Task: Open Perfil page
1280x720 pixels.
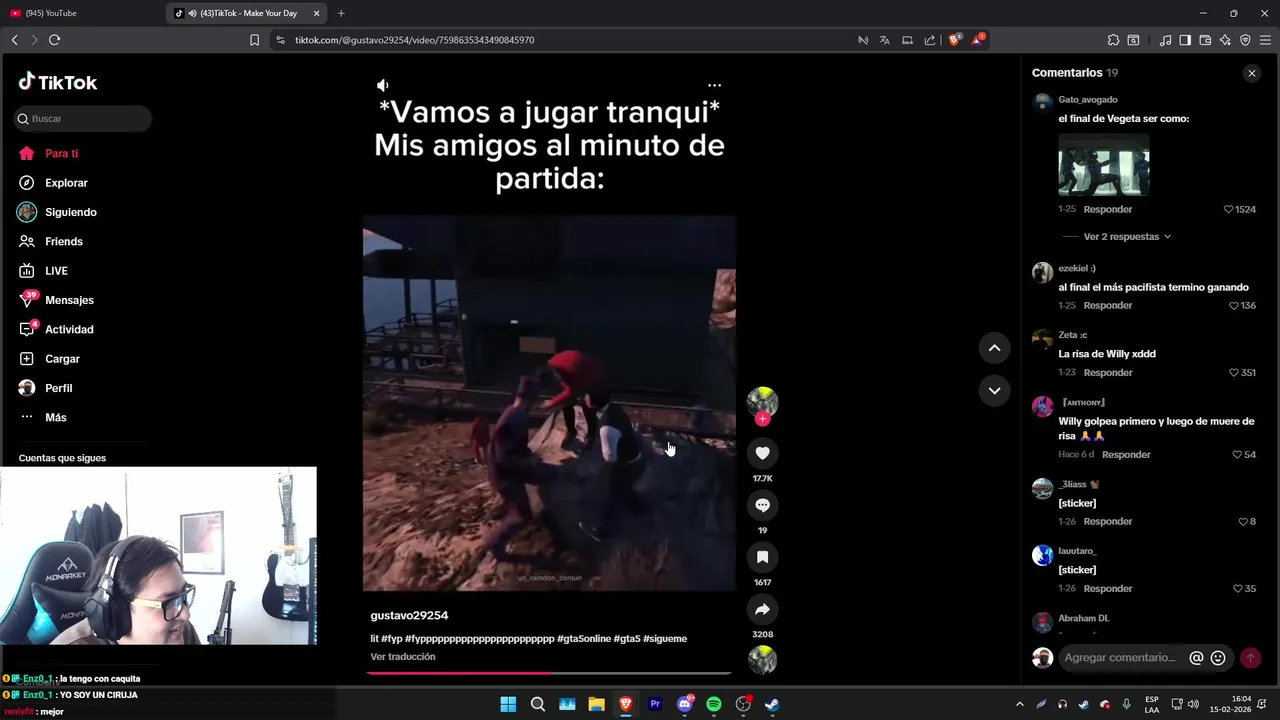Action: tap(45, 388)
